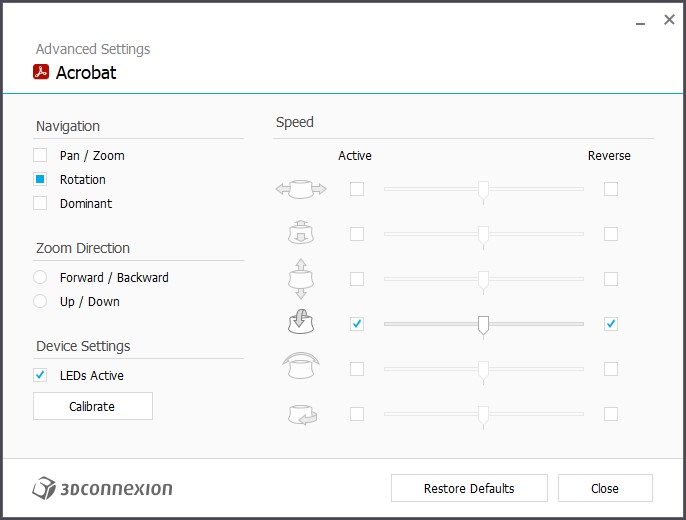The height and width of the screenshot is (520, 686).
Task: Minimize the Advanced Settings window
Action: point(640,22)
